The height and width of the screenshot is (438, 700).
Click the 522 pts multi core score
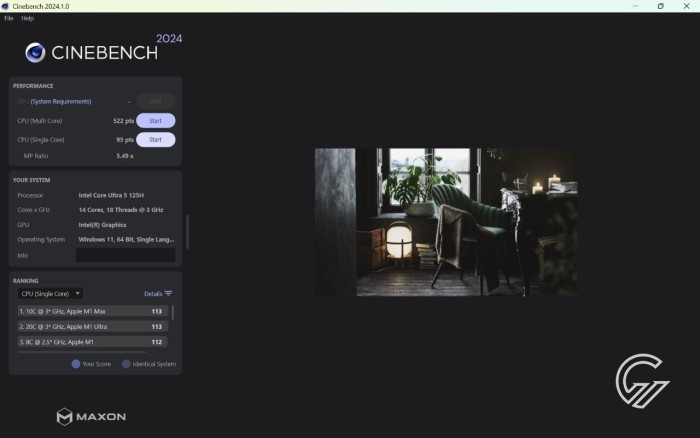(x=123, y=121)
